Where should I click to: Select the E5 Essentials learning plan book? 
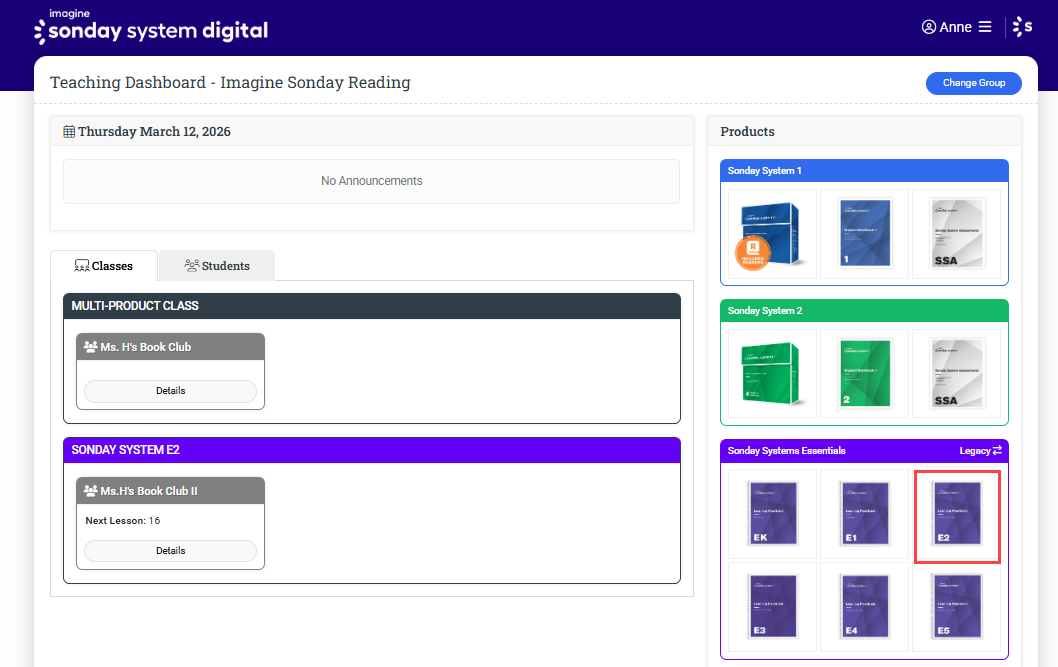(x=956, y=606)
